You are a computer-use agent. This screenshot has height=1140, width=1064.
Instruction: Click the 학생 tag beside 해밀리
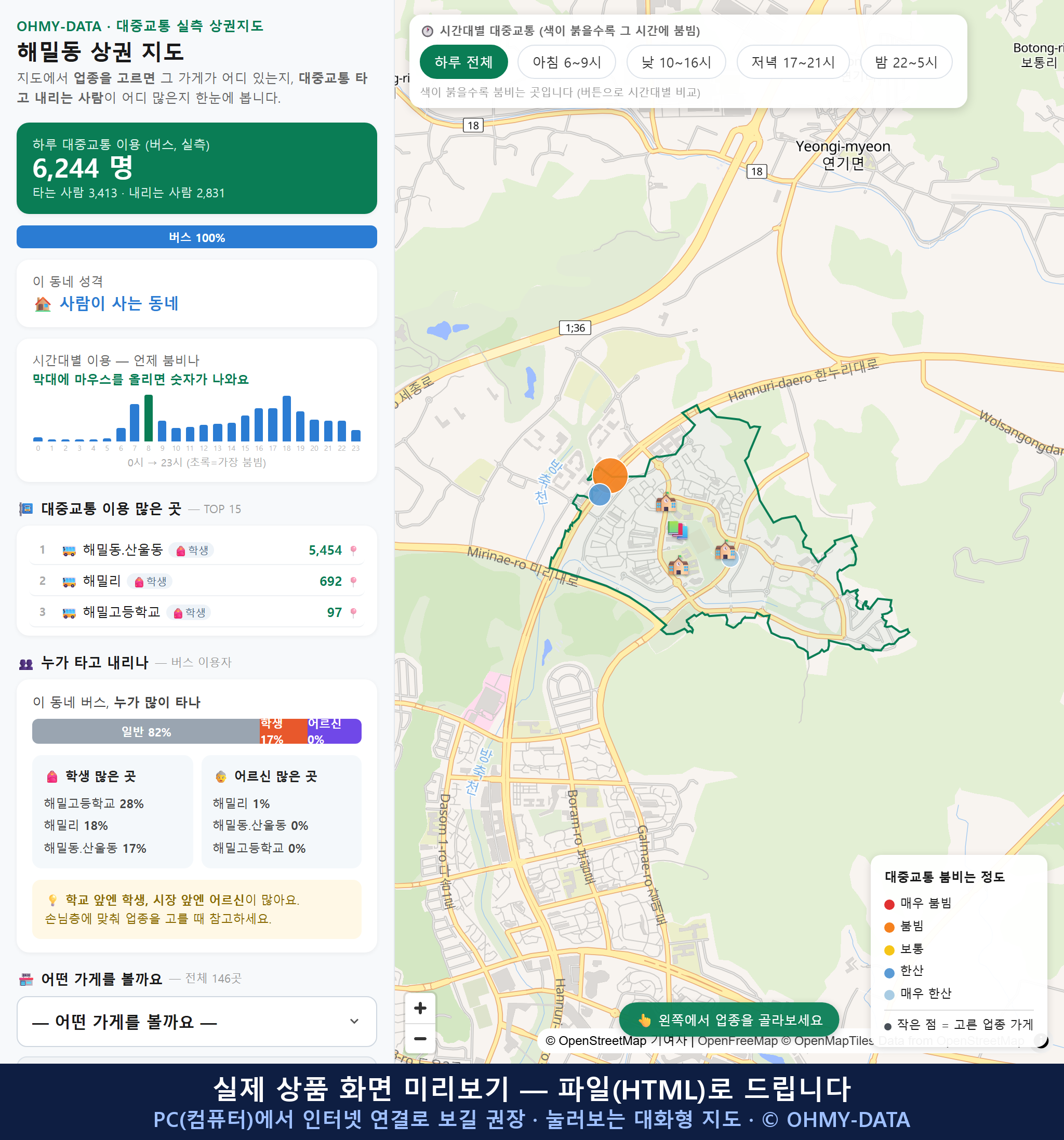coord(150,582)
